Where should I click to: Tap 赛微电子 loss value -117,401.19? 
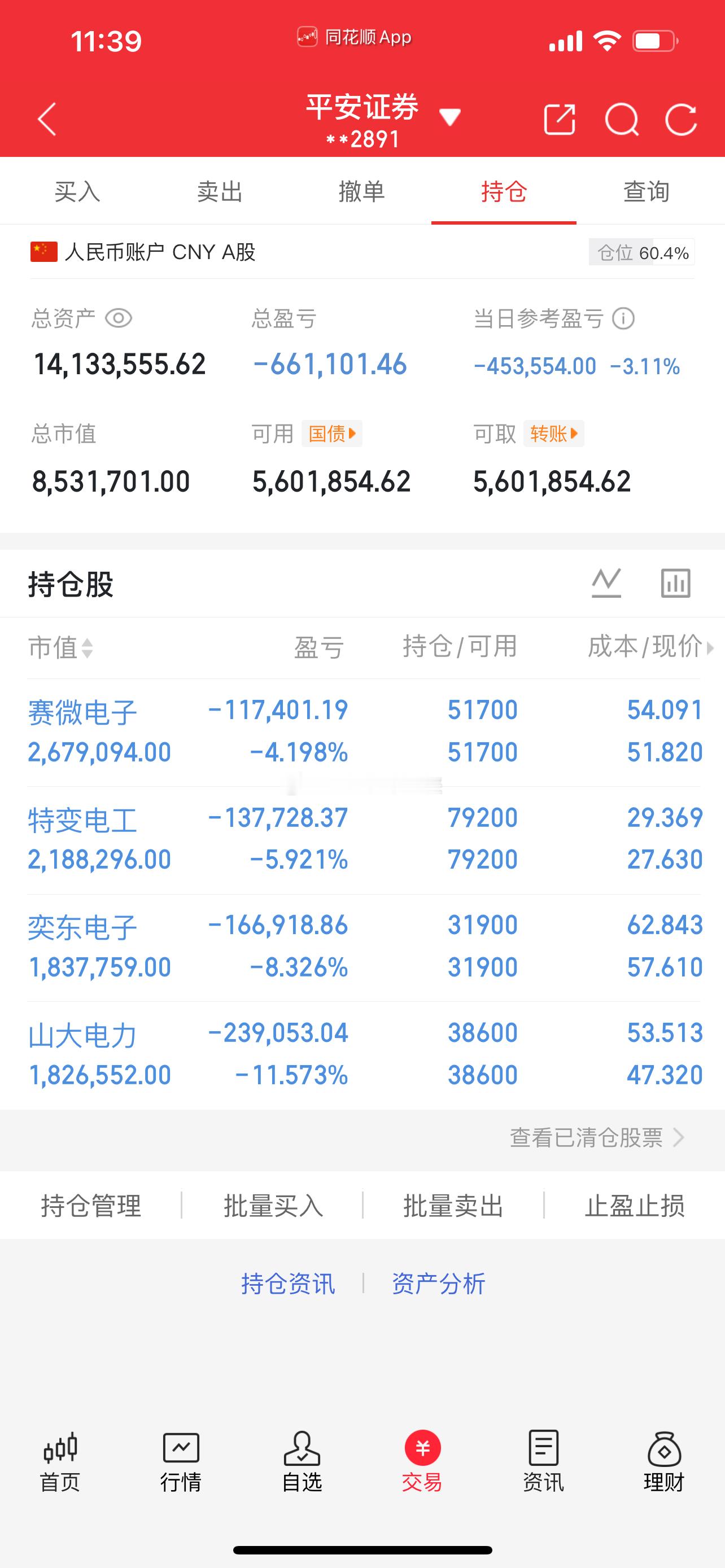278,709
